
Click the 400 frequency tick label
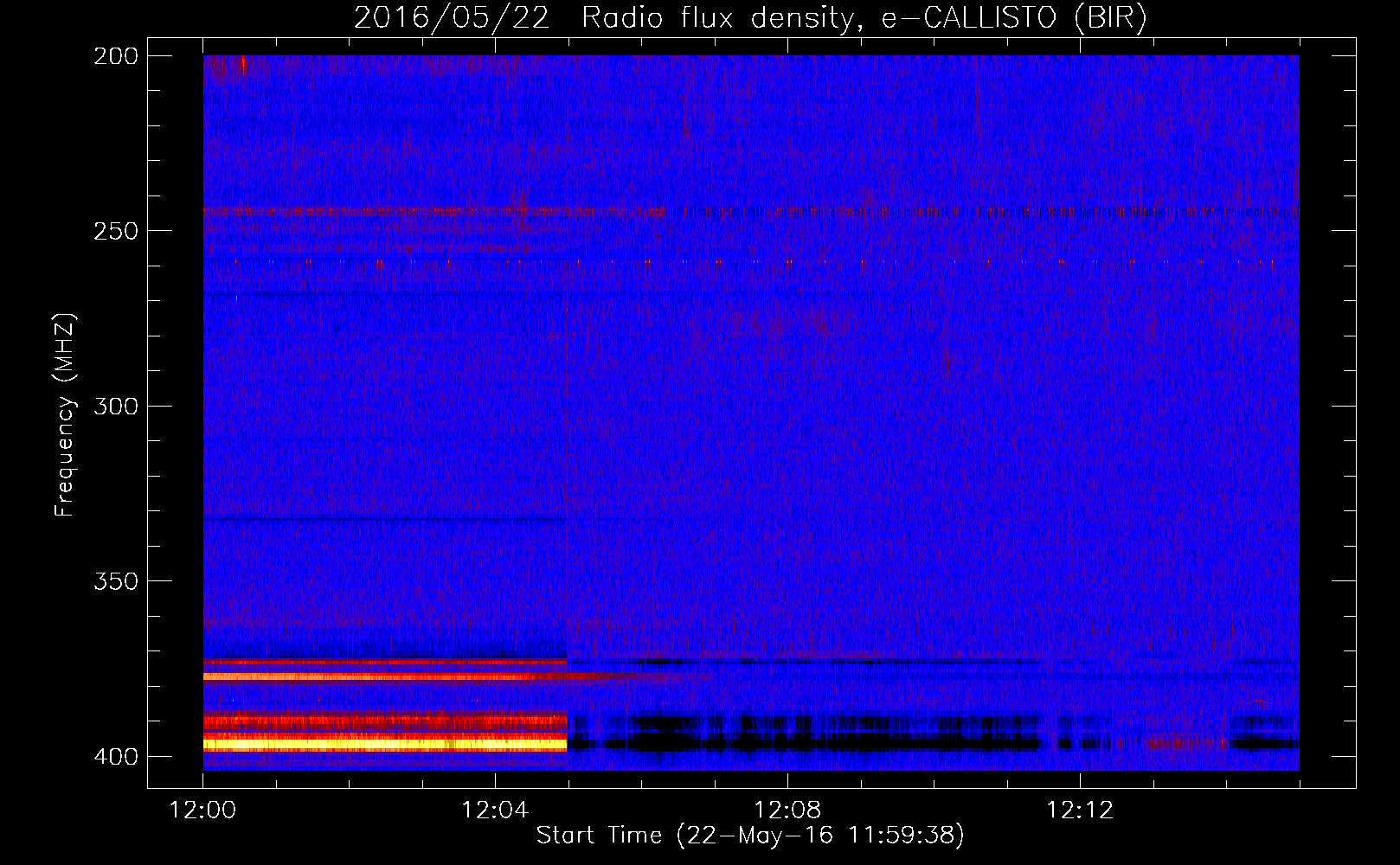click(116, 756)
